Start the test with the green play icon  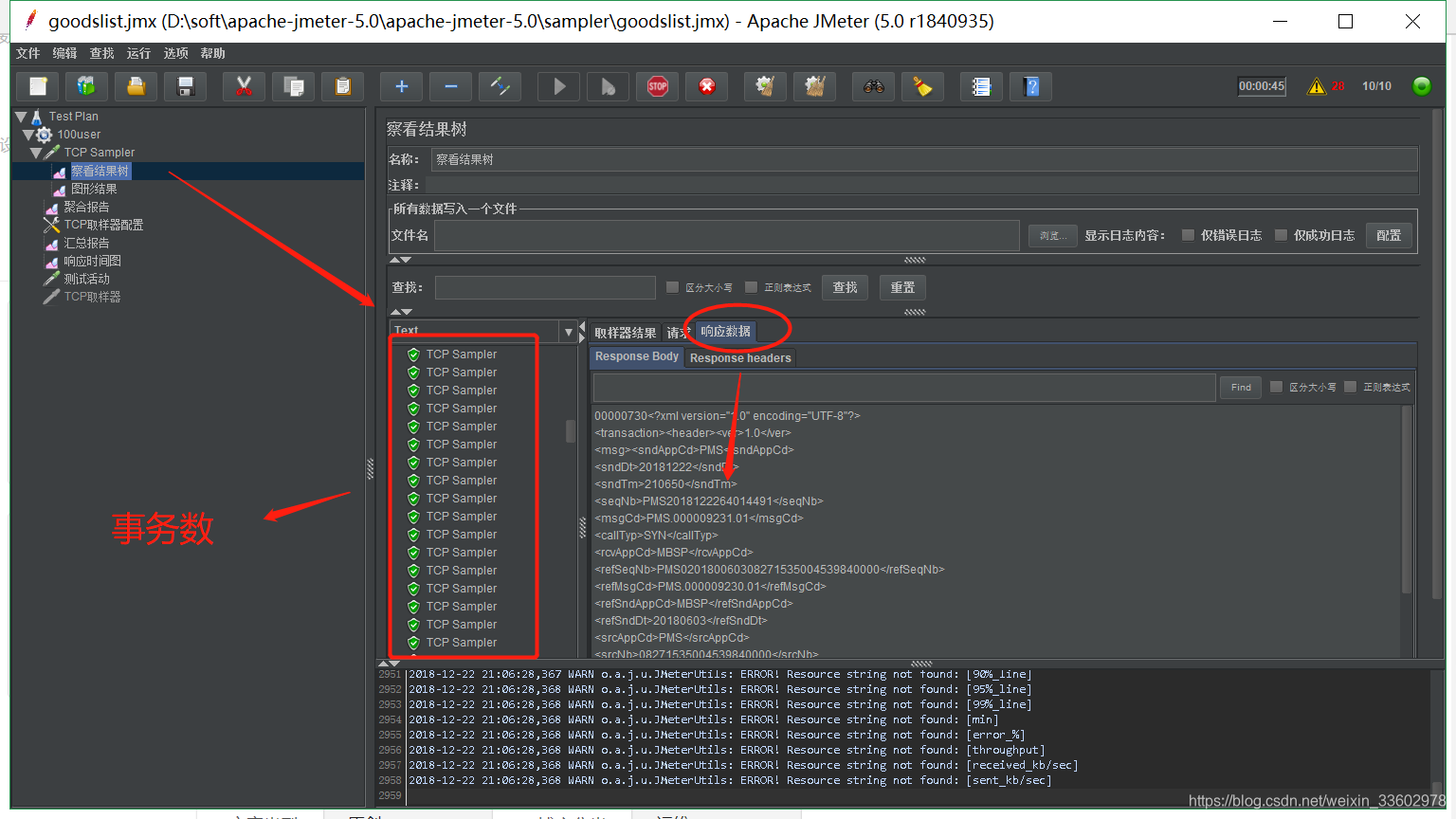tap(558, 86)
